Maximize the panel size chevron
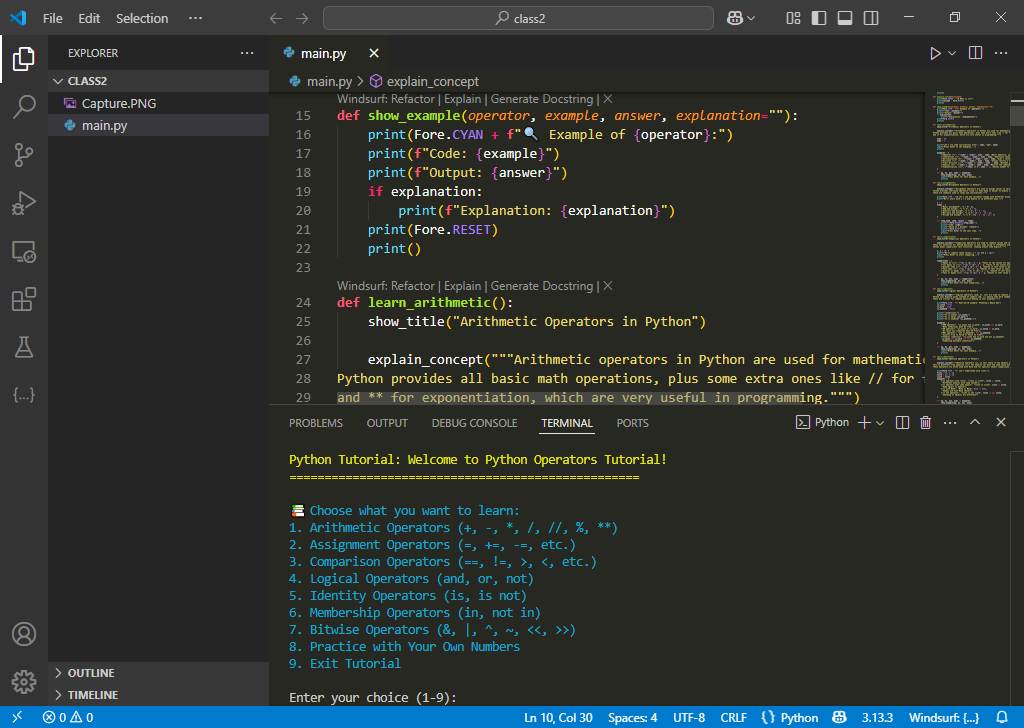Screen dimensions: 1024x728 coord(975,422)
